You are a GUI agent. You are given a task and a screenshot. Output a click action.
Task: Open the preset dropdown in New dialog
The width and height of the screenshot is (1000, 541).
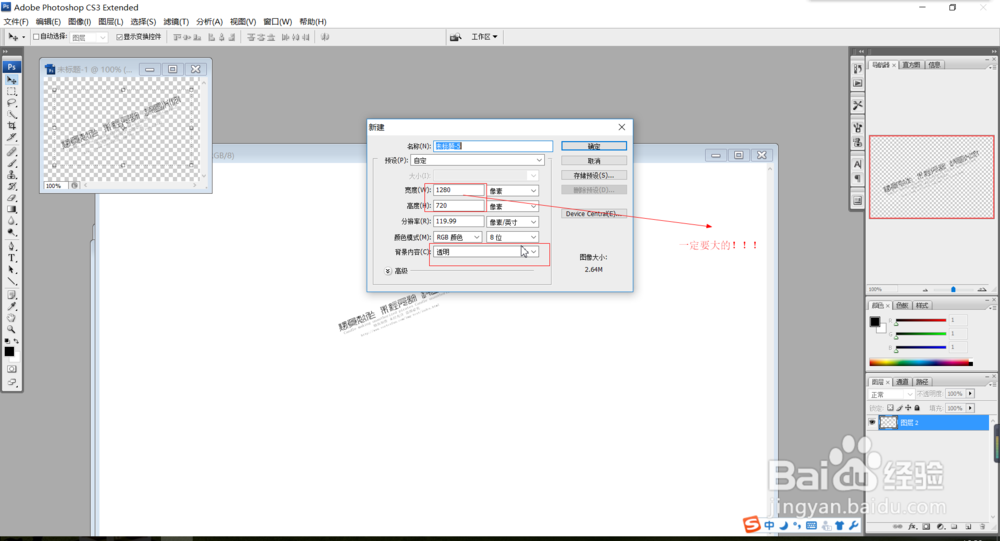[477, 160]
